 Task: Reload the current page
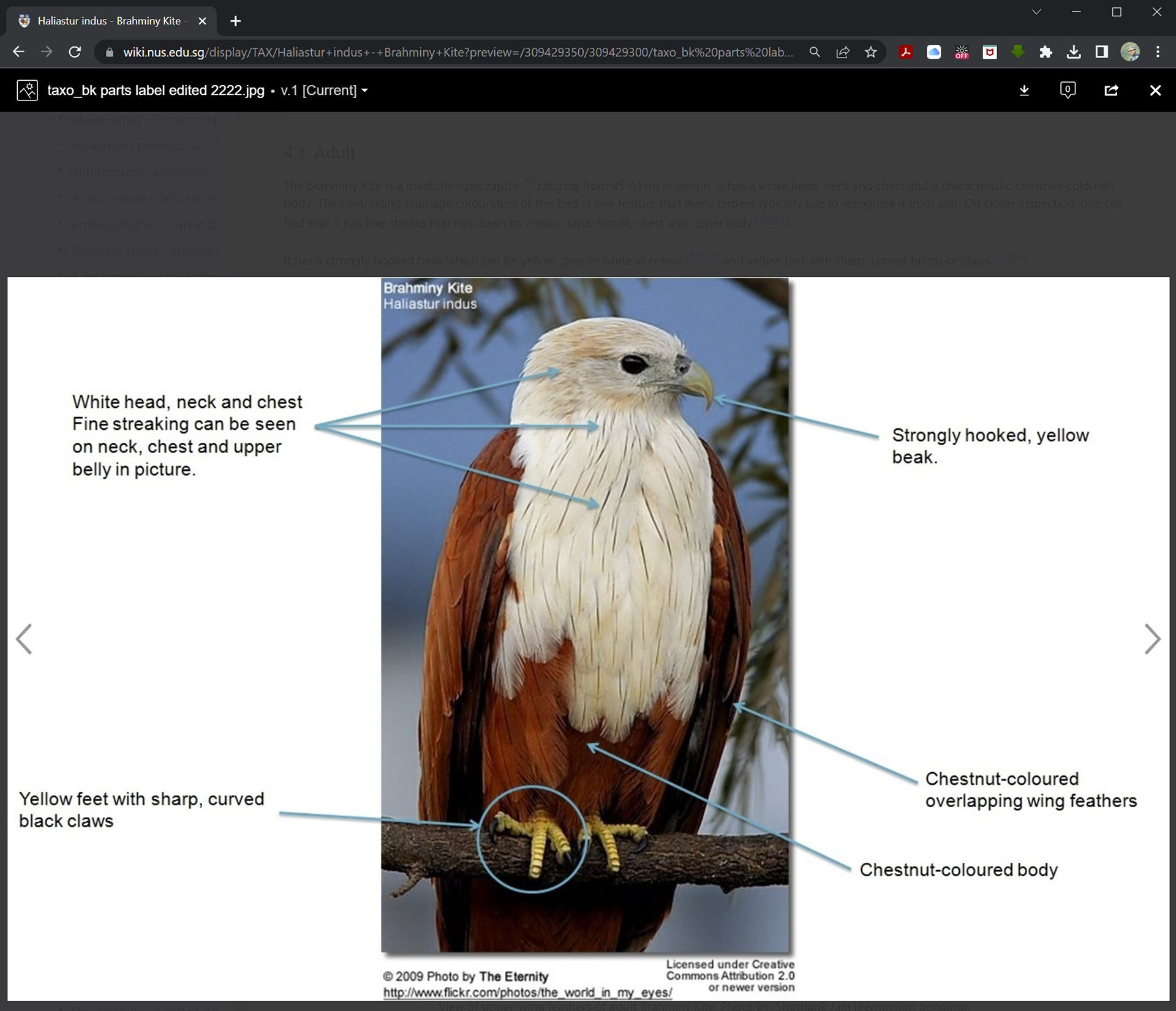click(x=75, y=52)
